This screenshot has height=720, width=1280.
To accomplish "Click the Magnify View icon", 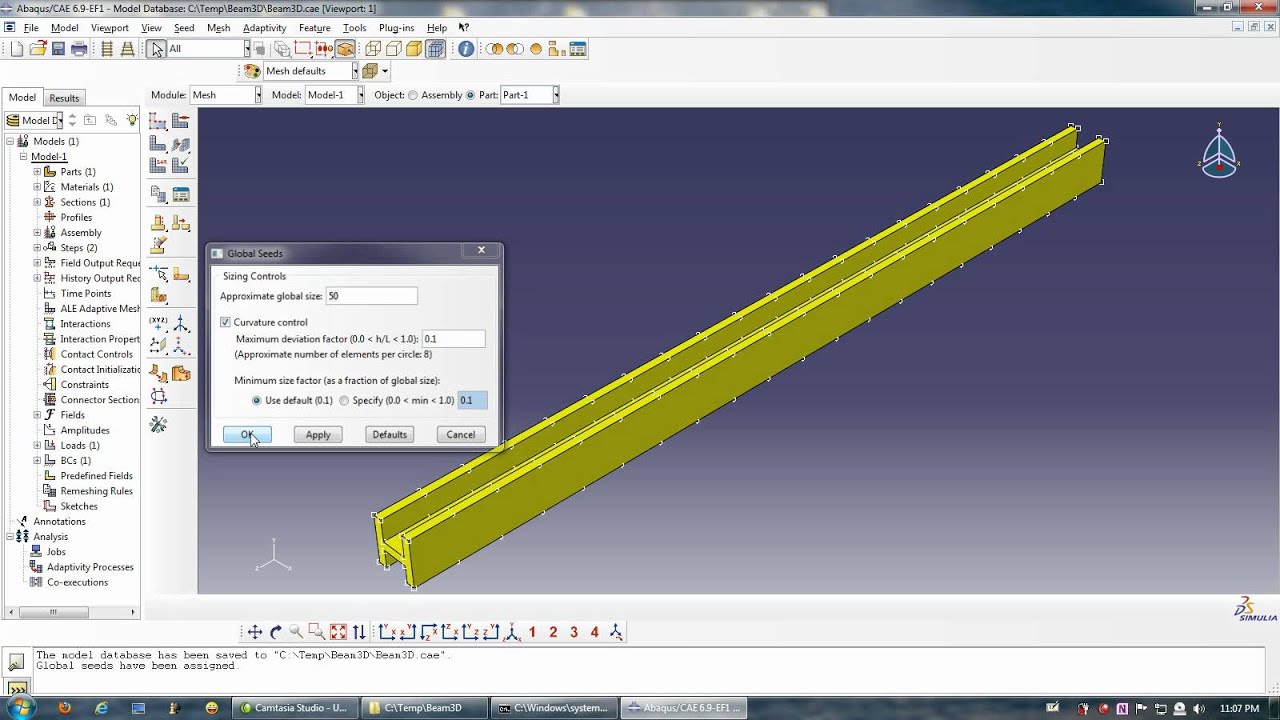I will [x=296, y=632].
